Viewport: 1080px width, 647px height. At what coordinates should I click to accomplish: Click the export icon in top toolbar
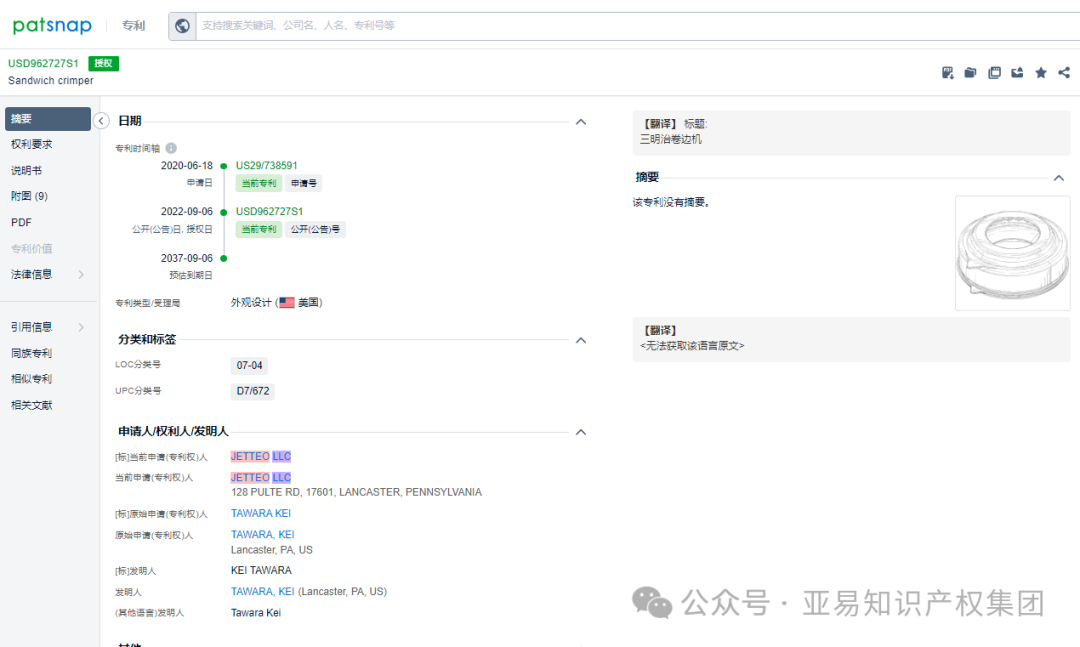coord(1017,72)
